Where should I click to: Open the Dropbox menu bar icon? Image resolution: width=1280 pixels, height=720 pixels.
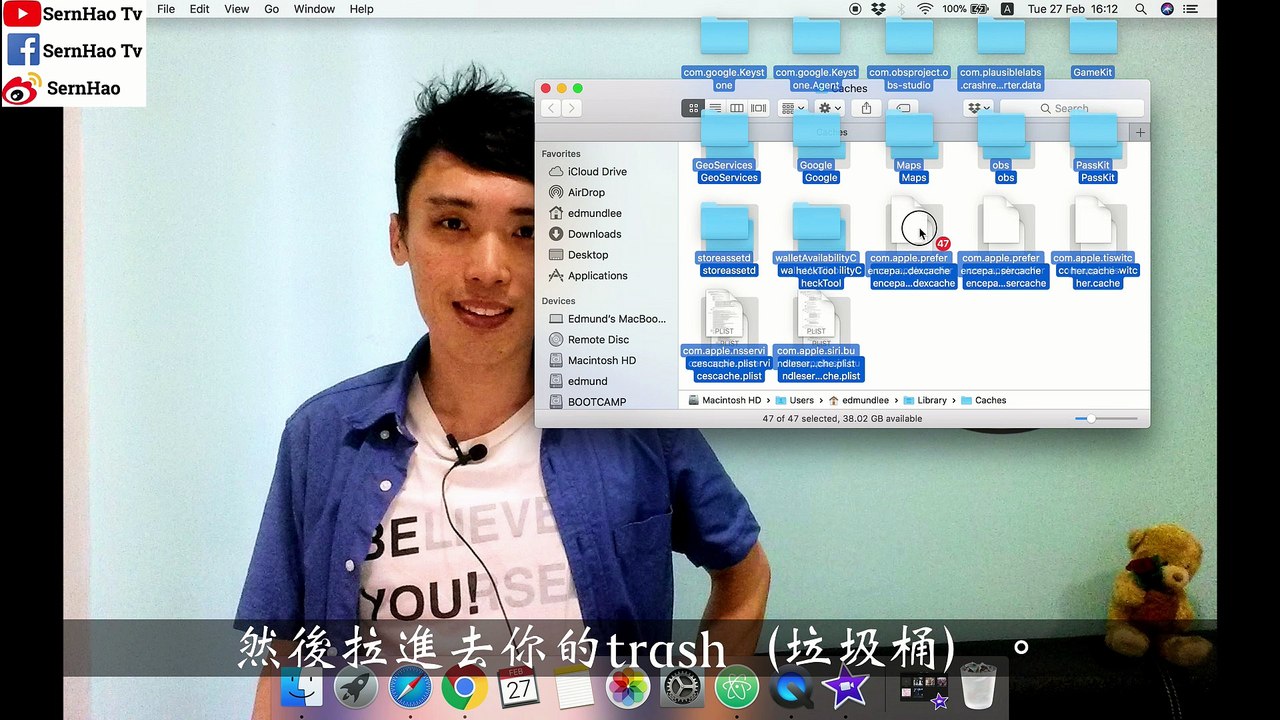pyautogui.click(x=878, y=9)
